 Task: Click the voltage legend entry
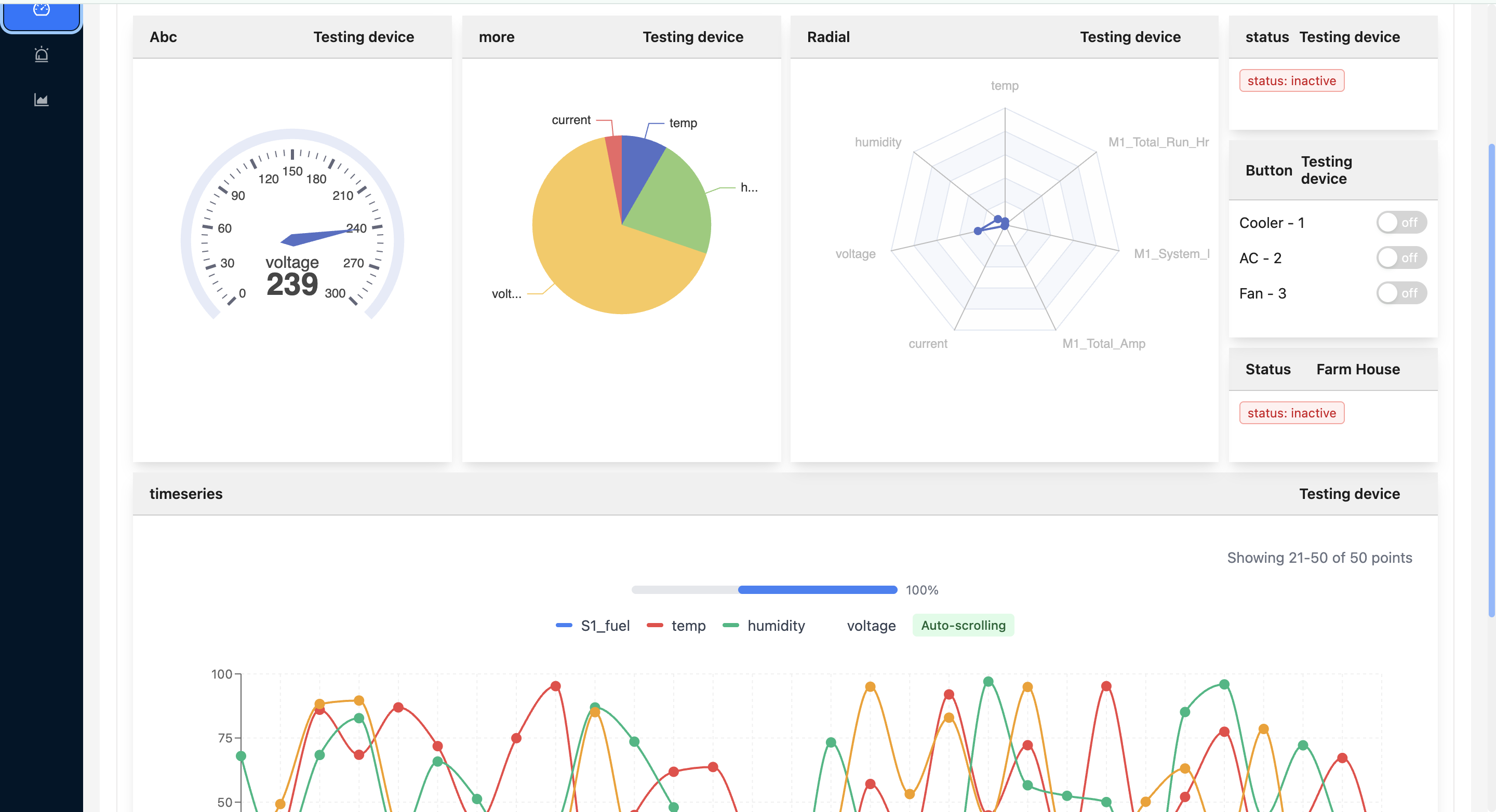(871, 626)
